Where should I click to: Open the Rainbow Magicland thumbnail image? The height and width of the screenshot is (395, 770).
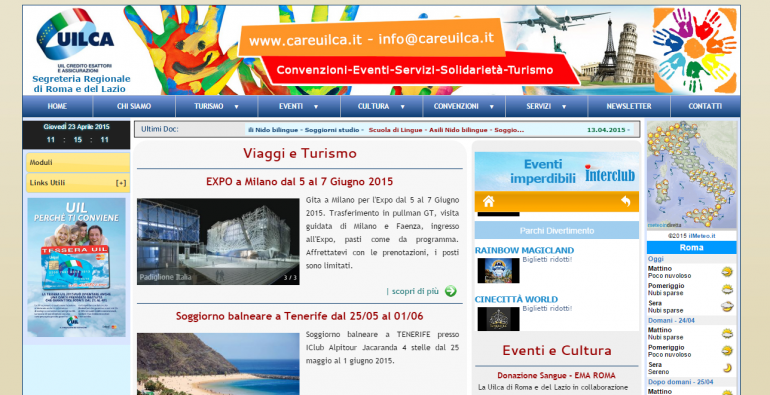498,270
